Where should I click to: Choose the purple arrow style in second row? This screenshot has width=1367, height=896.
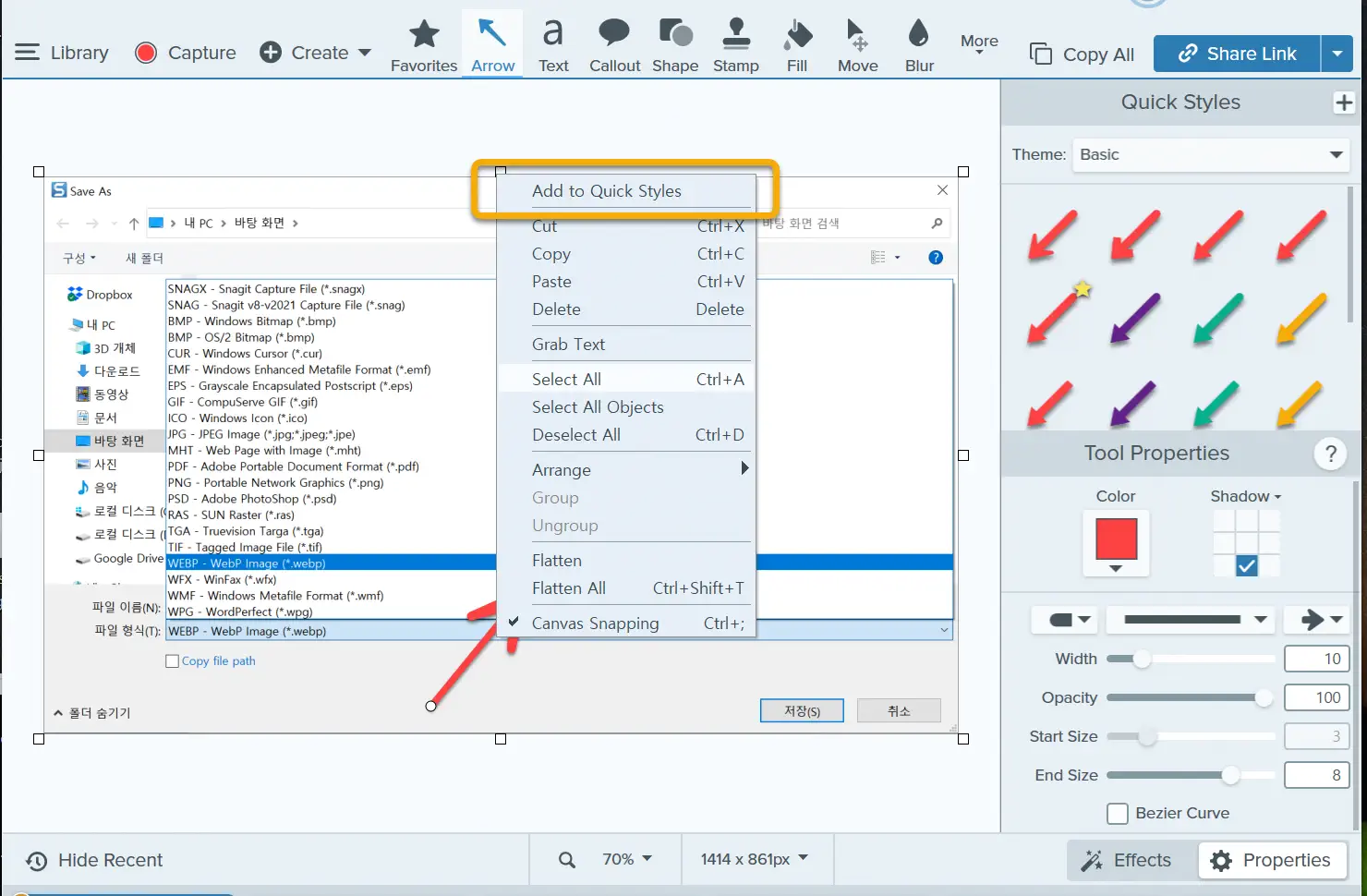tap(1135, 318)
